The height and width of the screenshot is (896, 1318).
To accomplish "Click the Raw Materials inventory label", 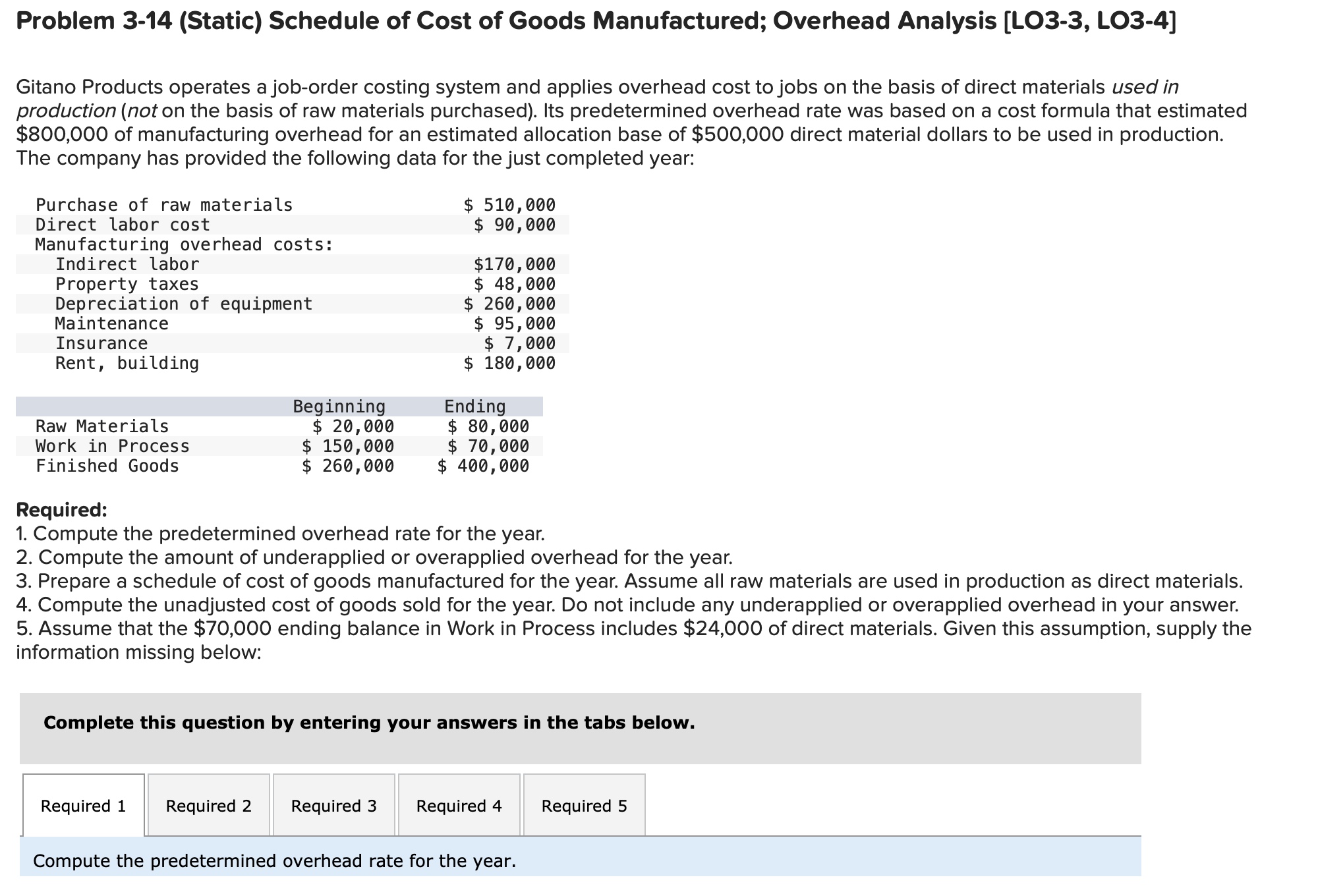I will pos(102,426).
